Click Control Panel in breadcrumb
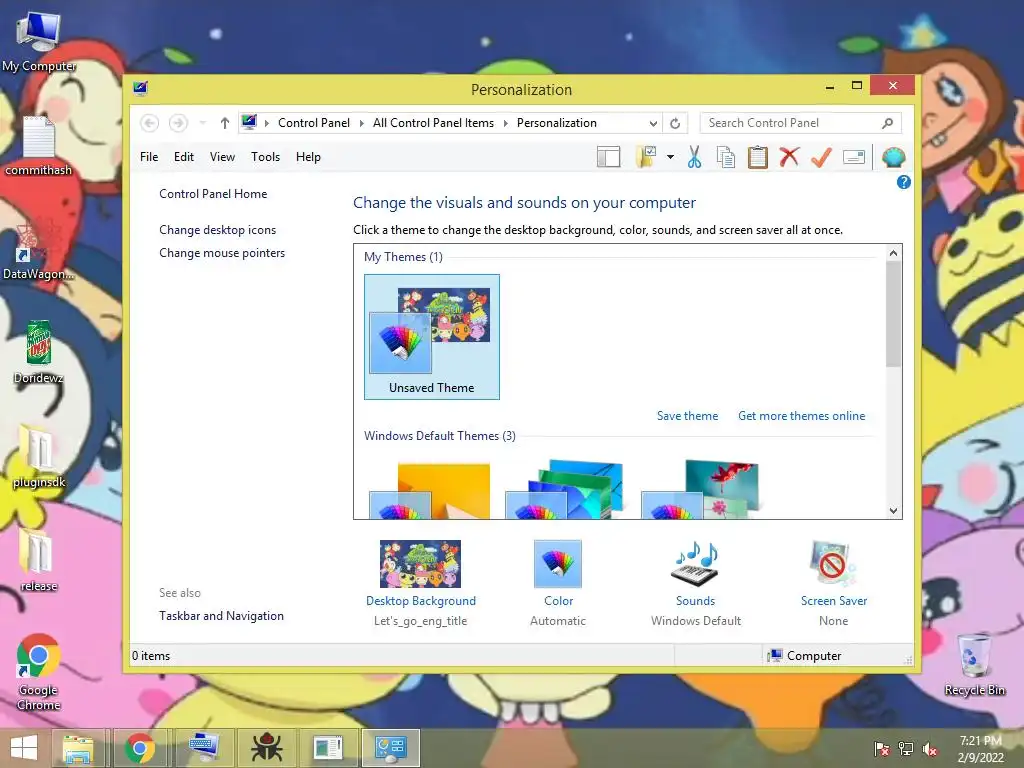Image resolution: width=1024 pixels, height=768 pixels. click(x=313, y=123)
